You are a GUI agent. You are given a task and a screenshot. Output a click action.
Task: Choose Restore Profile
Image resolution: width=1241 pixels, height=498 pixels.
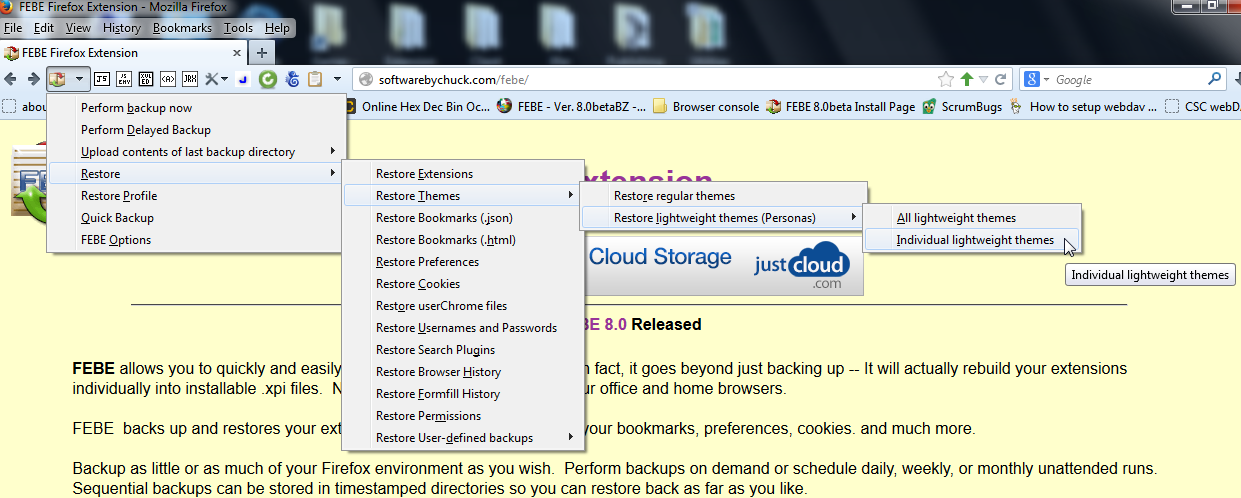coord(197,196)
